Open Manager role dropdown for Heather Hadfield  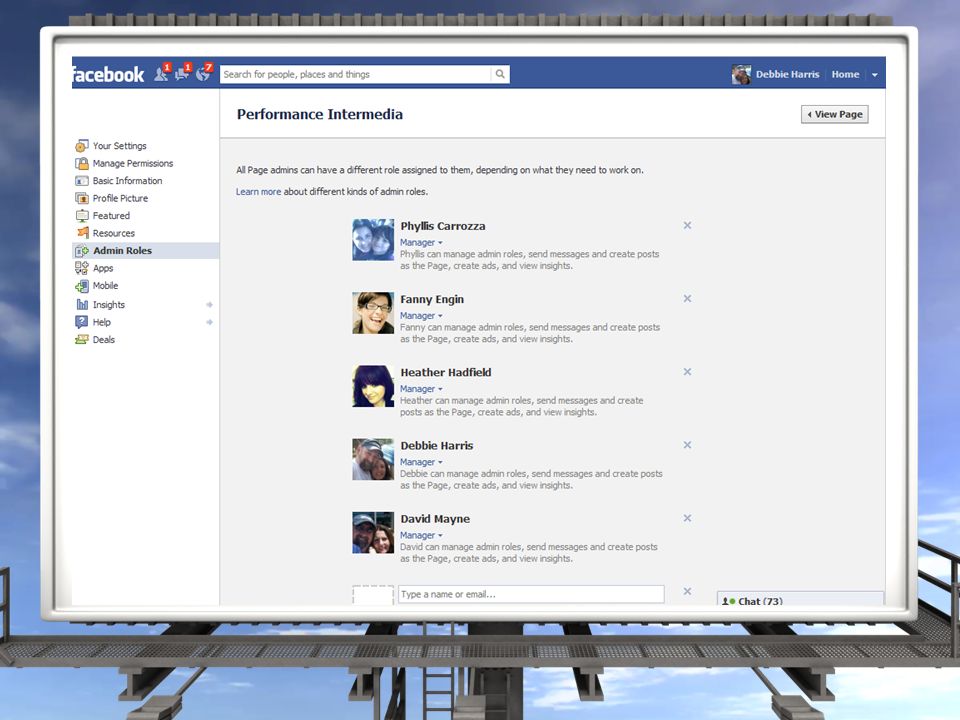(421, 389)
